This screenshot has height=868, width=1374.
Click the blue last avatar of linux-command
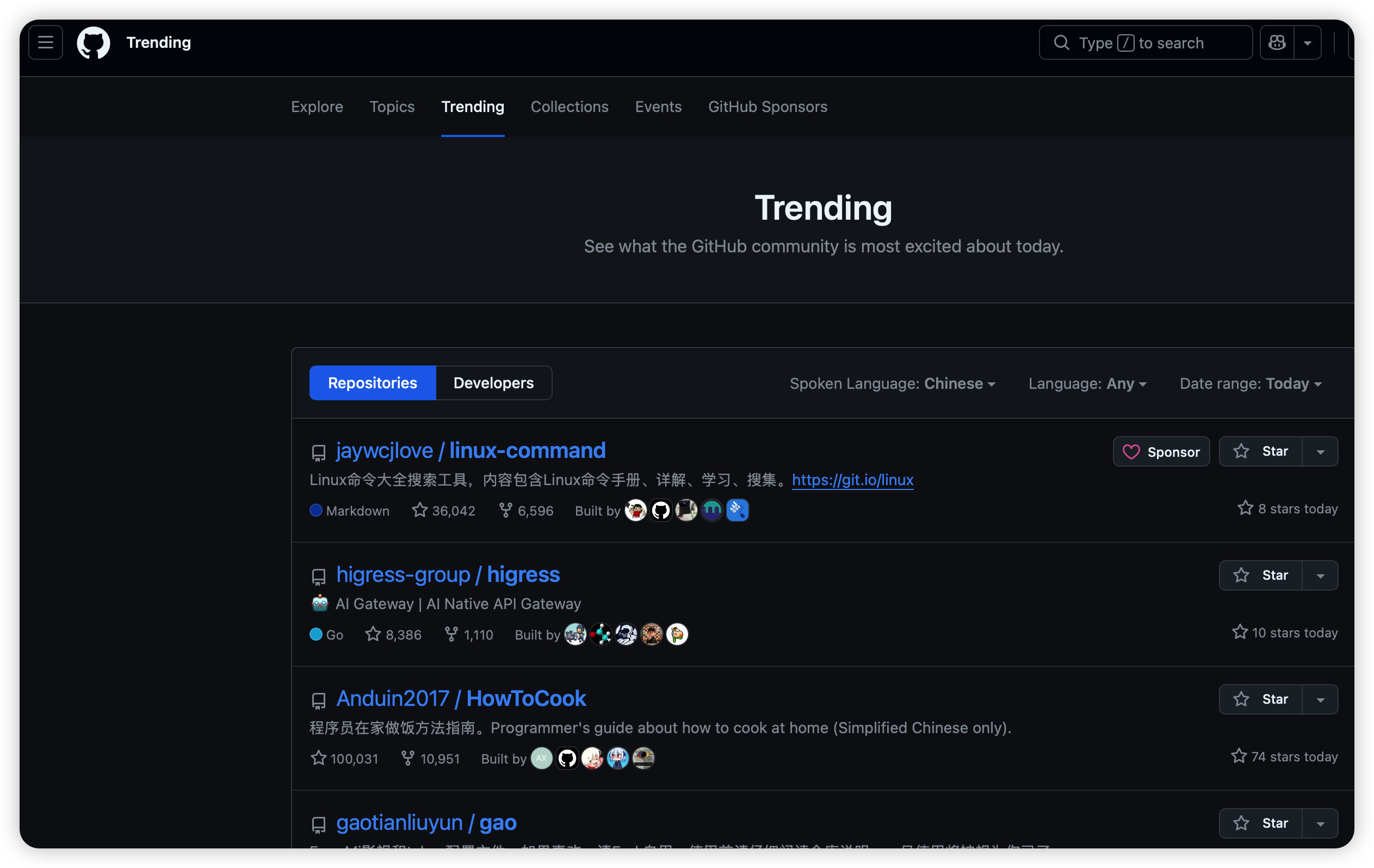pos(737,510)
